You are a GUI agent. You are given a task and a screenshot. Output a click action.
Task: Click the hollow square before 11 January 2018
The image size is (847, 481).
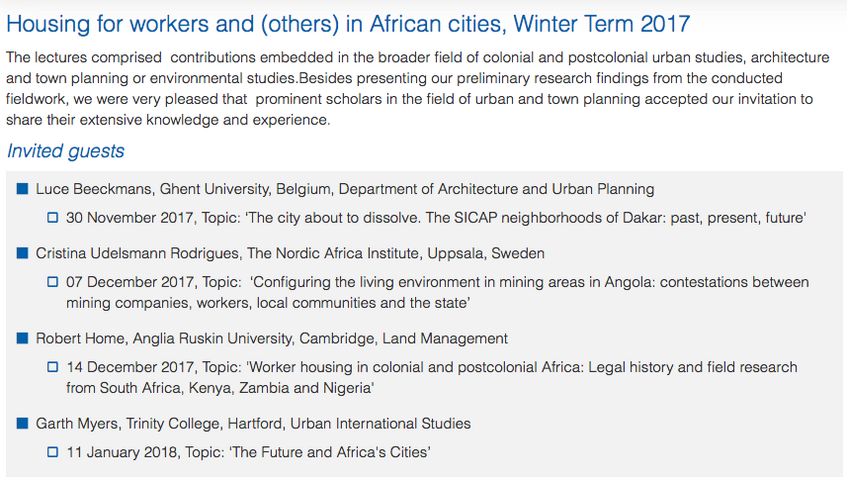[x=52, y=452]
